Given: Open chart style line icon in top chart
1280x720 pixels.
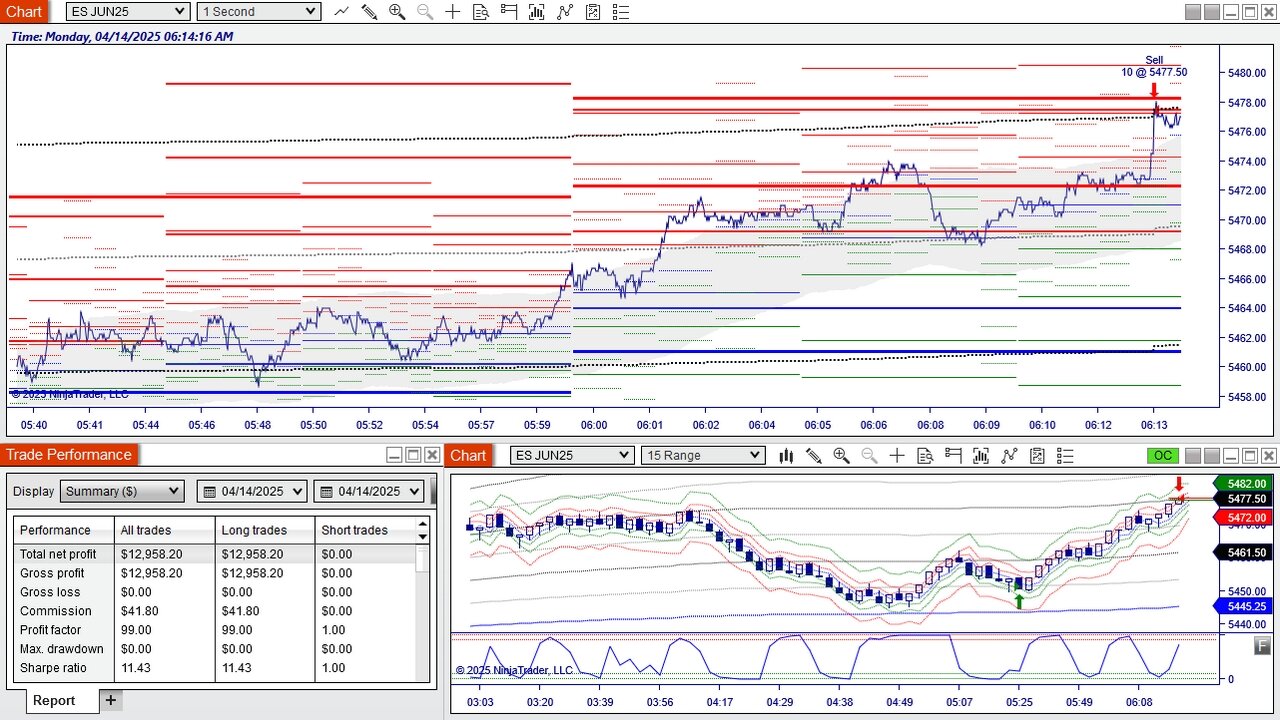Looking at the screenshot, I should (x=342, y=12).
